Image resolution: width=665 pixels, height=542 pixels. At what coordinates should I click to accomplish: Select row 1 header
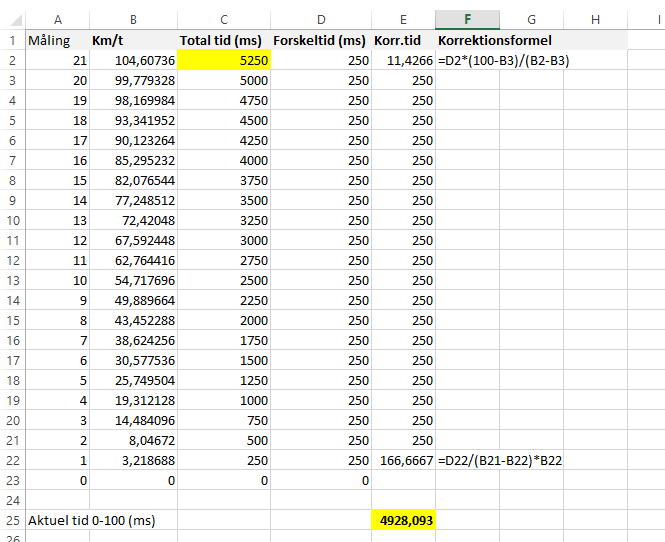pyautogui.click(x=13, y=40)
